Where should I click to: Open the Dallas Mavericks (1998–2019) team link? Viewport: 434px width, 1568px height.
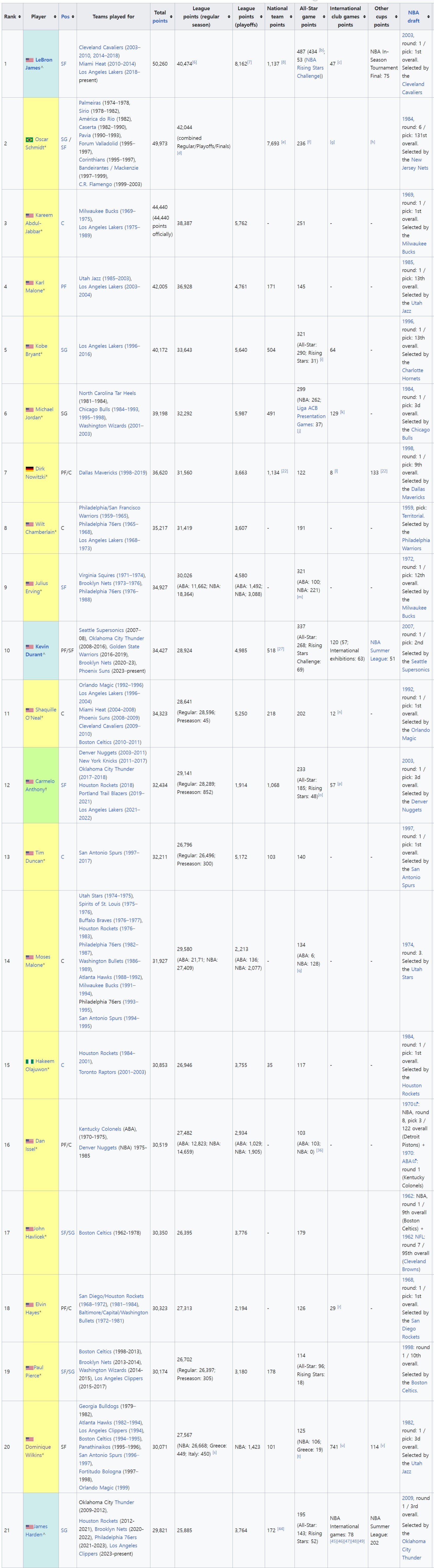(113, 472)
